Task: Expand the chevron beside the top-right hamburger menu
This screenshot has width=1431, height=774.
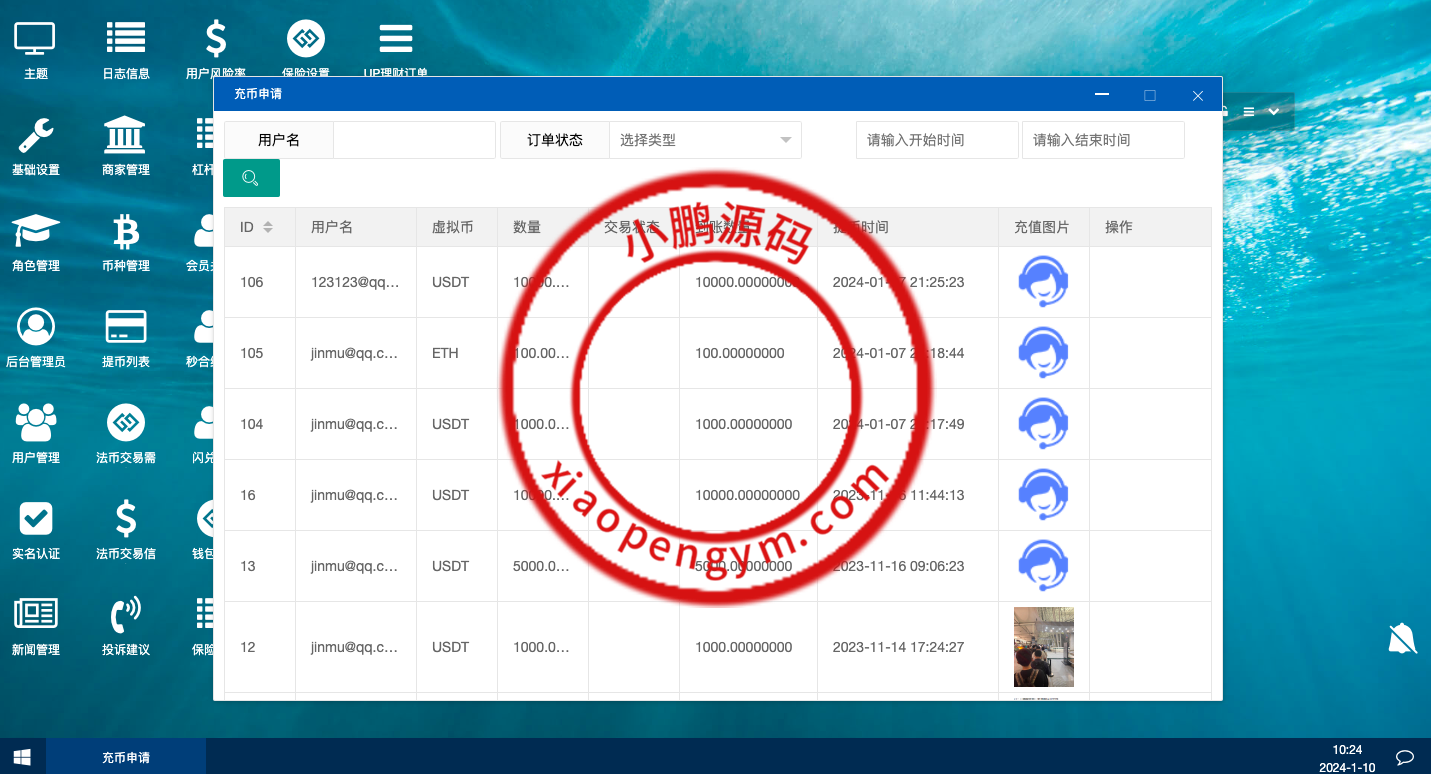Action: [1274, 112]
